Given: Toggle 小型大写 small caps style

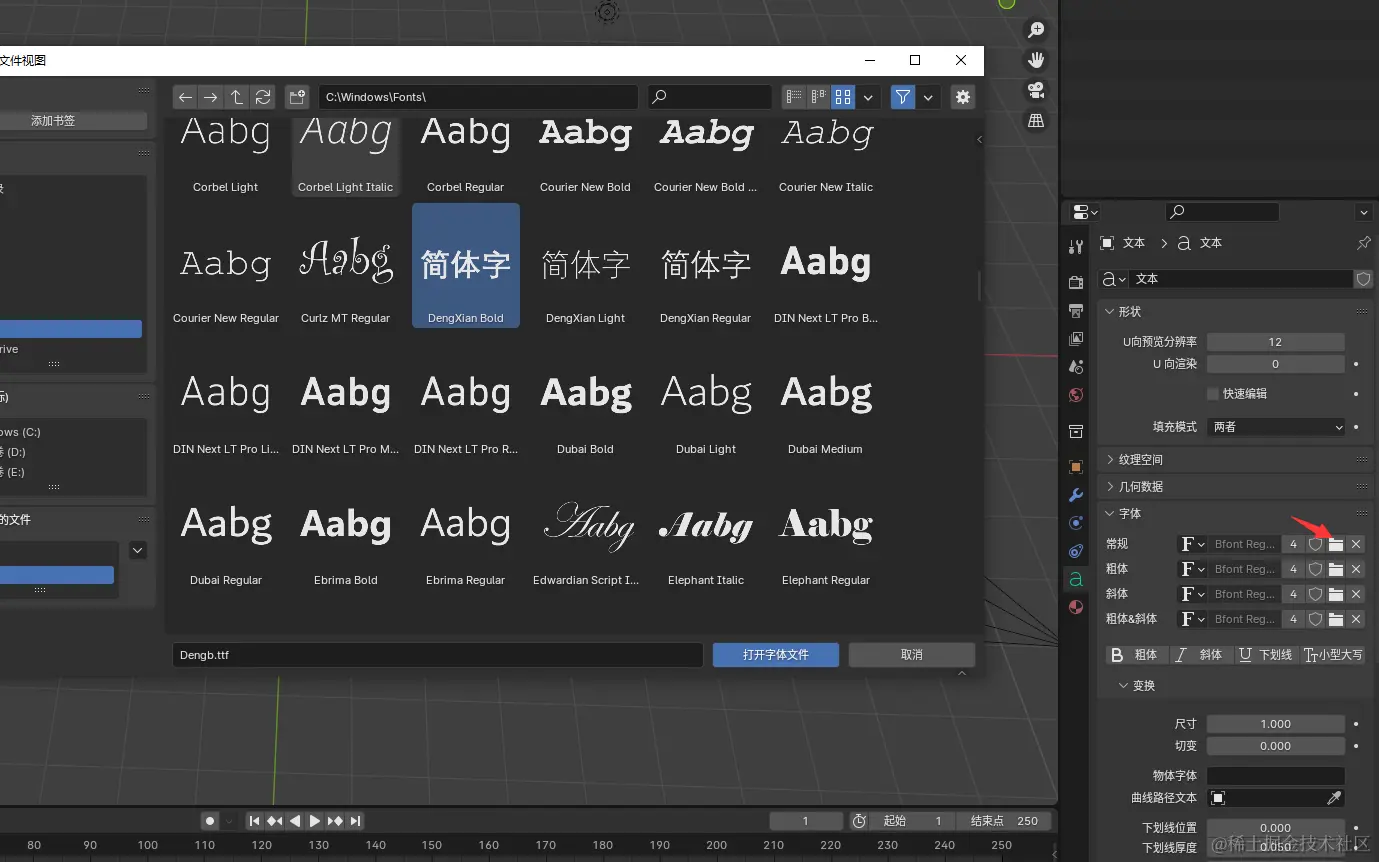Looking at the screenshot, I should (1333, 655).
